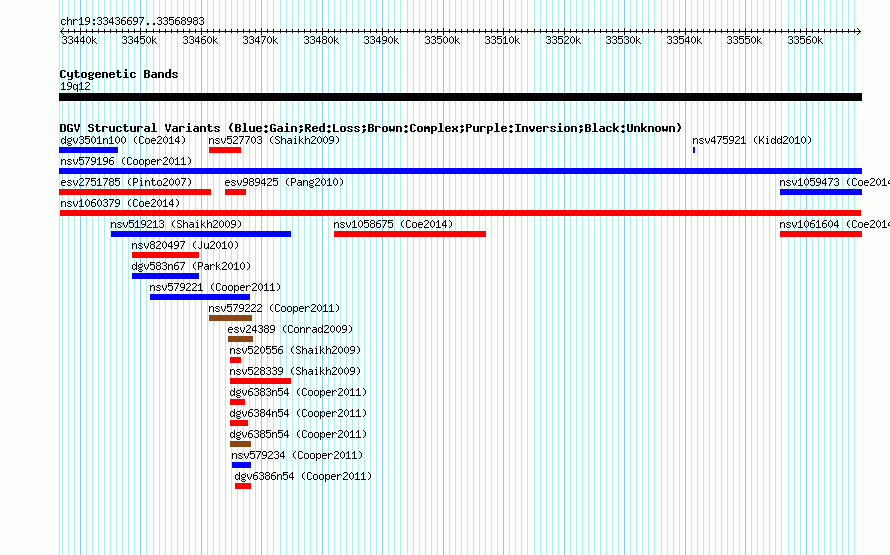Click the red esv2751785 loss bar
Screen dimensions: 890x555
tap(135, 192)
